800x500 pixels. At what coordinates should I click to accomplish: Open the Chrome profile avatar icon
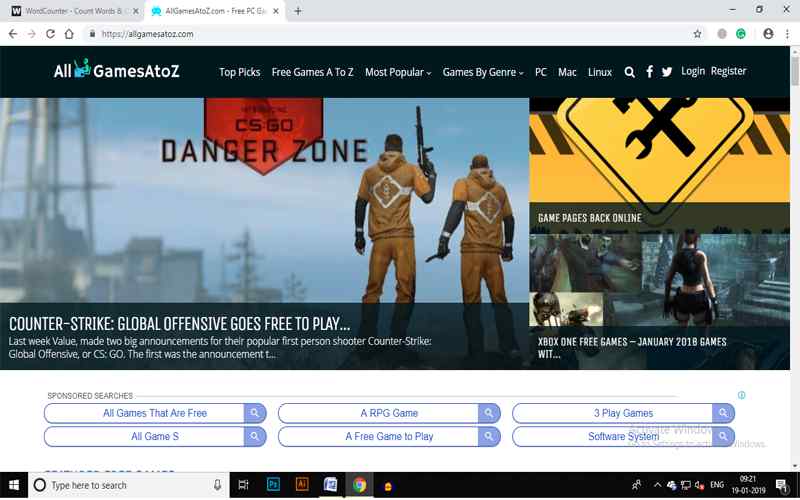[x=768, y=34]
